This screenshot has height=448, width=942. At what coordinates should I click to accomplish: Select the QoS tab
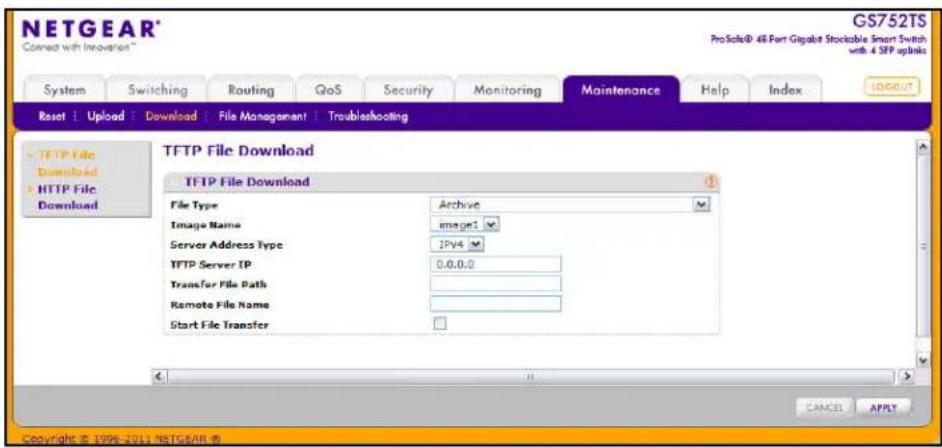[x=329, y=90]
